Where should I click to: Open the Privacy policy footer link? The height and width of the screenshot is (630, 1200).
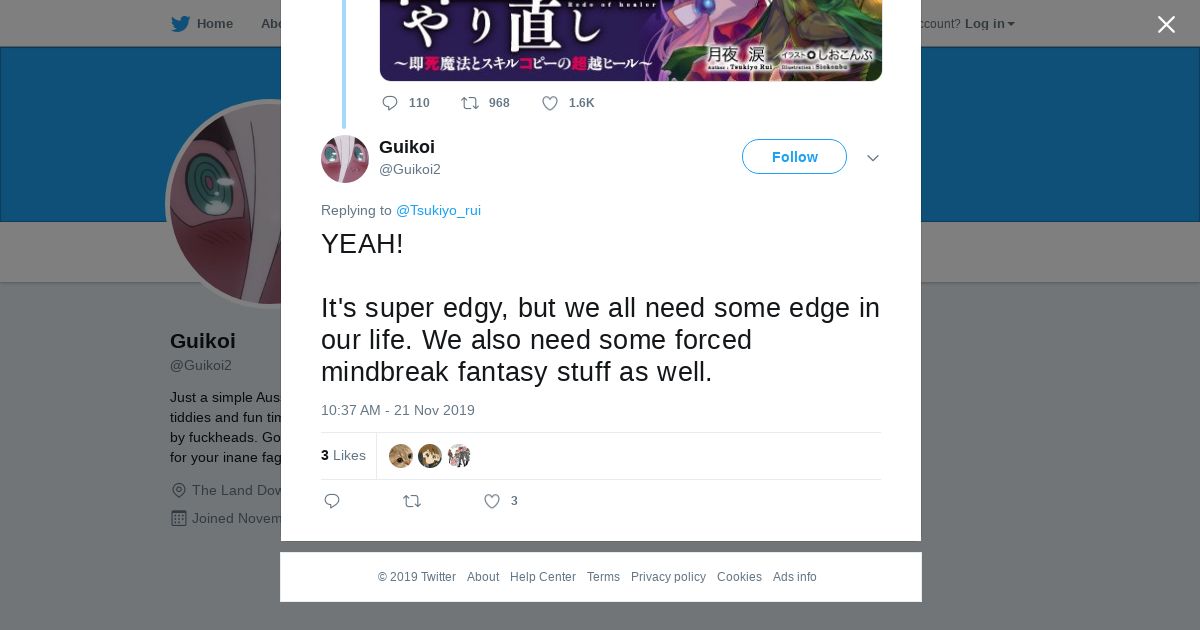[668, 577]
